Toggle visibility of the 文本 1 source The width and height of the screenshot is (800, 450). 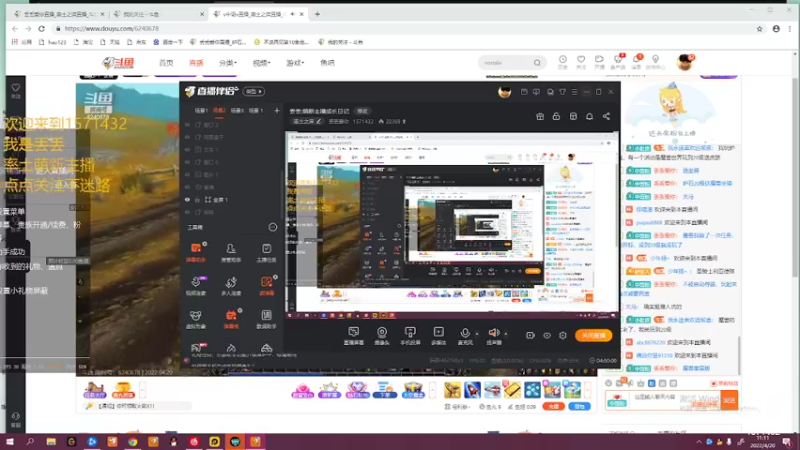(187, 149)
